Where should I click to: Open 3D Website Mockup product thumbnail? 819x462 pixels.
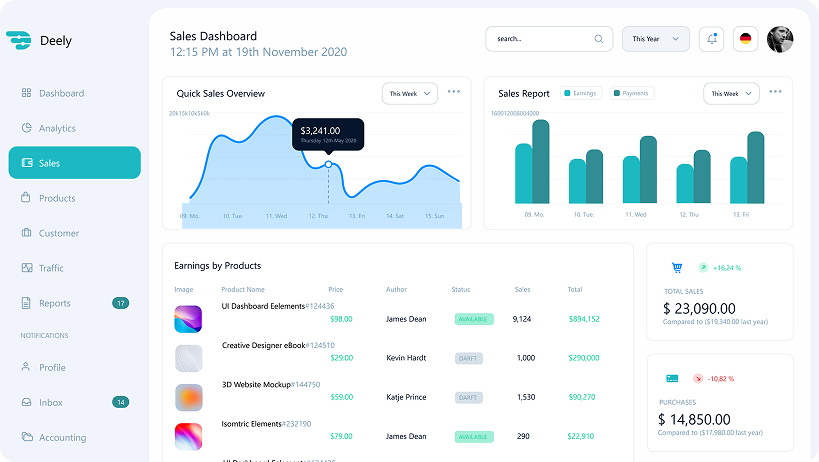click(188, 397)
